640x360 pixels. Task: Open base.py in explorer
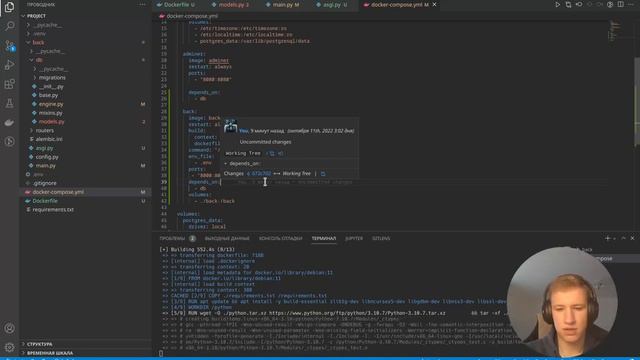(48, 95)
